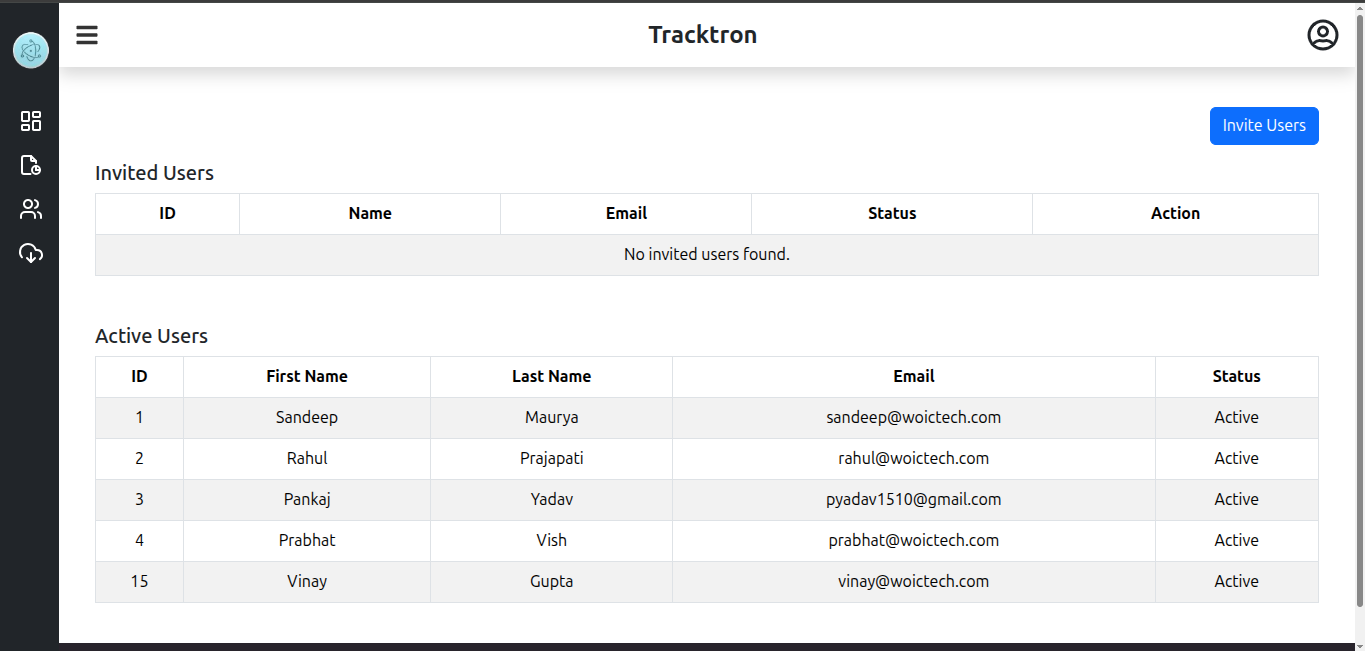This screenshot has width=1365, height=651.
Task: Click the Last Name column header
Action: pos(551,377)
